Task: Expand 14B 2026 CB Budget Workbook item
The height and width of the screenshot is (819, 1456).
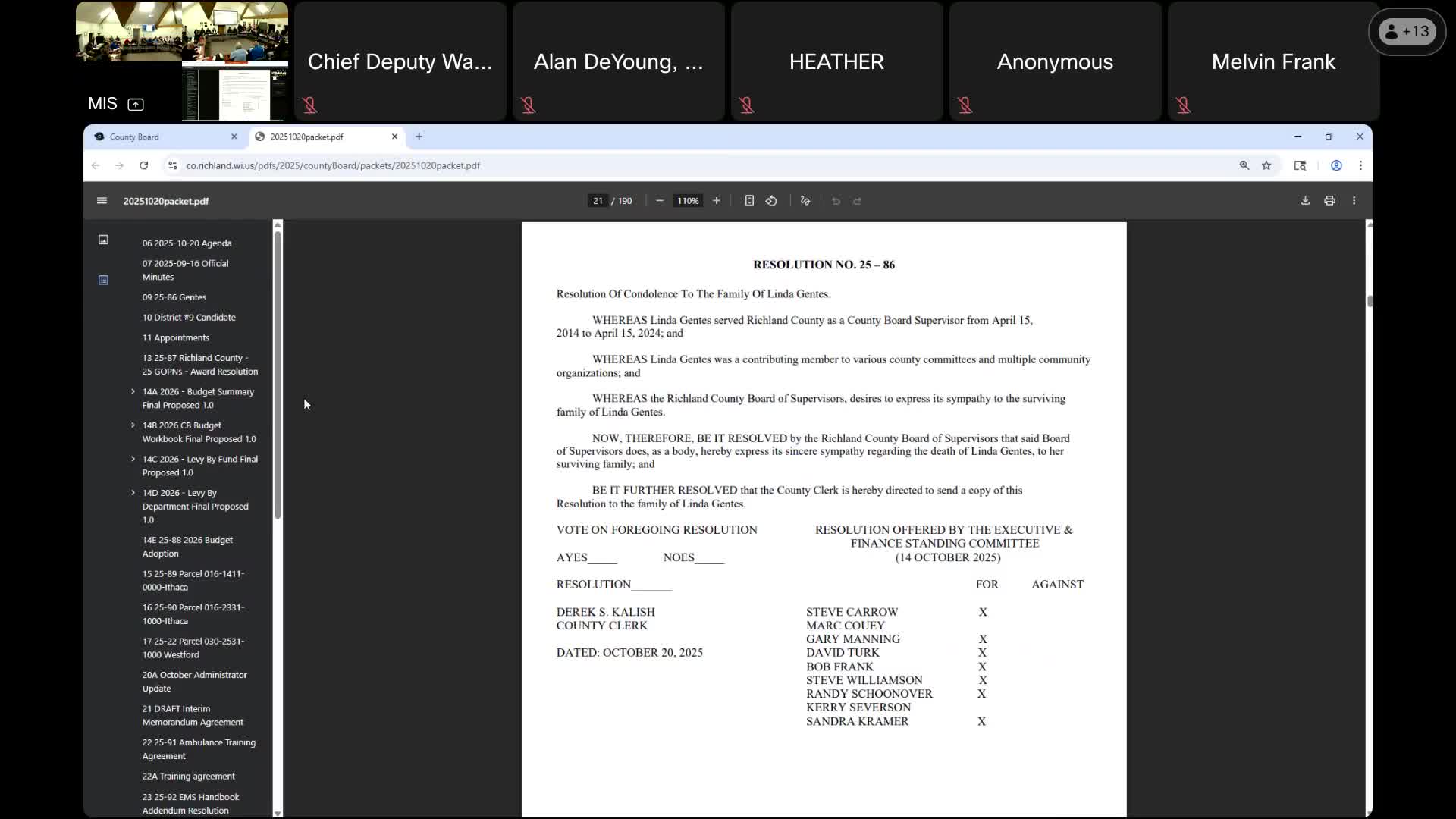Action: click(133, 425)
